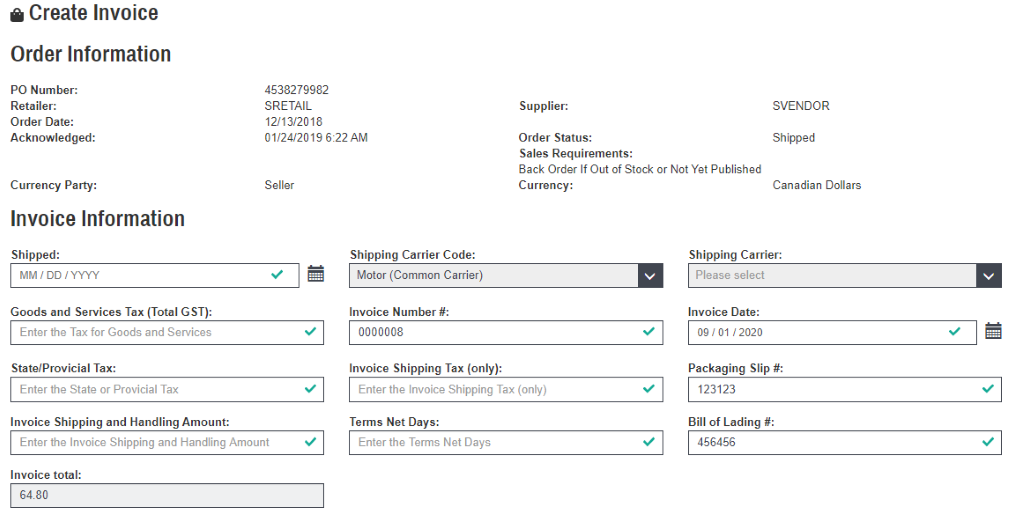
Task: Click the green checkmark in Packaging Slip field
Action: click(x=988, y=388)
